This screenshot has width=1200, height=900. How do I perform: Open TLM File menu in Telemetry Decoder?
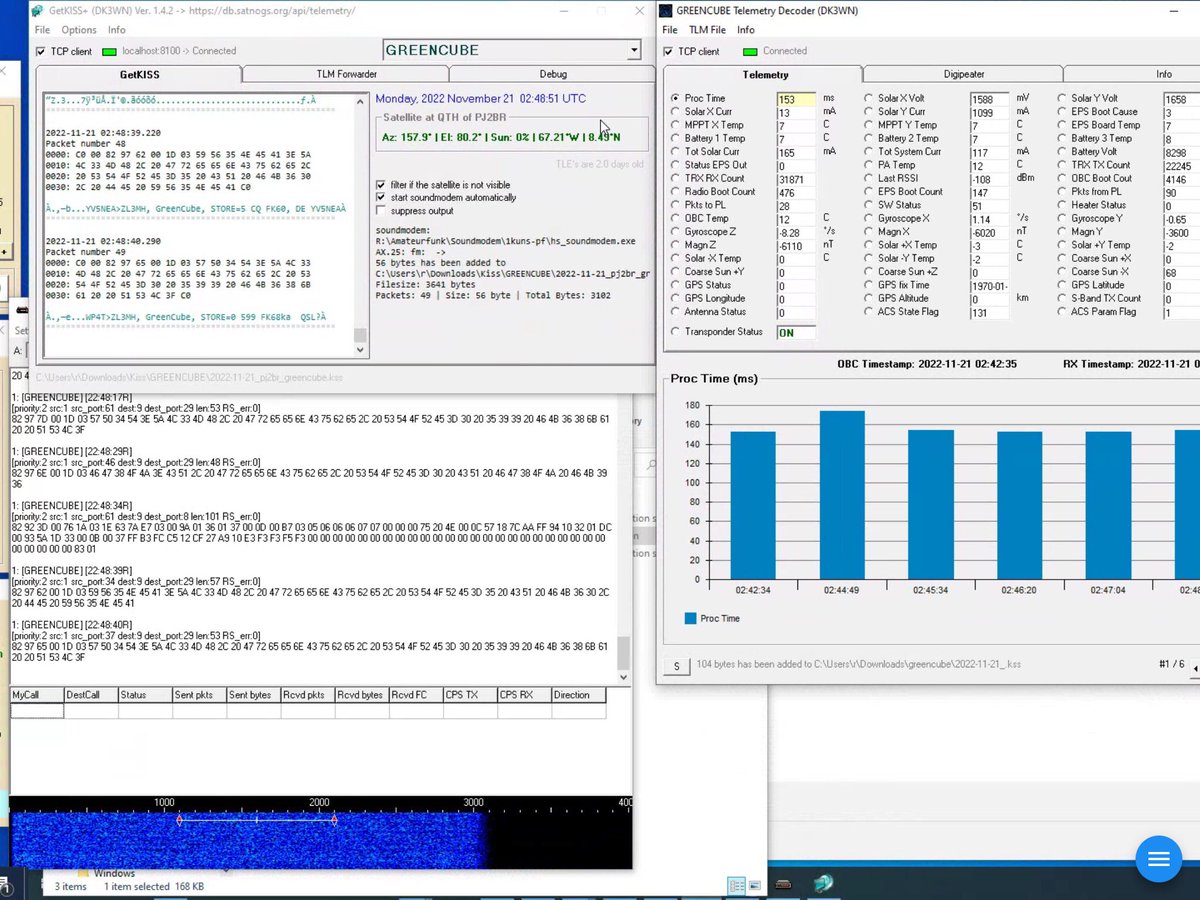click(707, 30)
